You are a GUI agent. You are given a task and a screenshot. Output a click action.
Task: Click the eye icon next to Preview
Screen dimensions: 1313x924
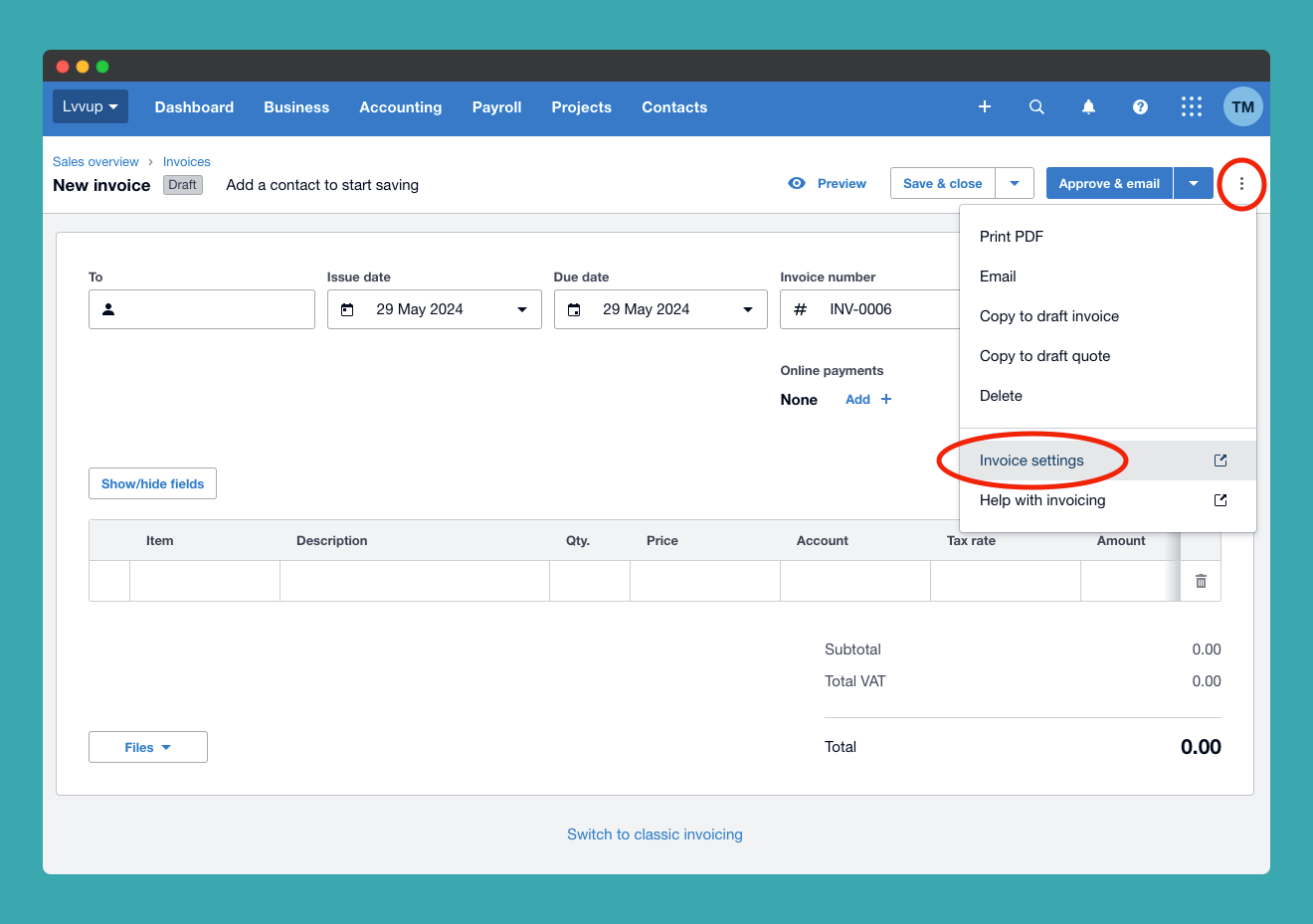(797, 183)
